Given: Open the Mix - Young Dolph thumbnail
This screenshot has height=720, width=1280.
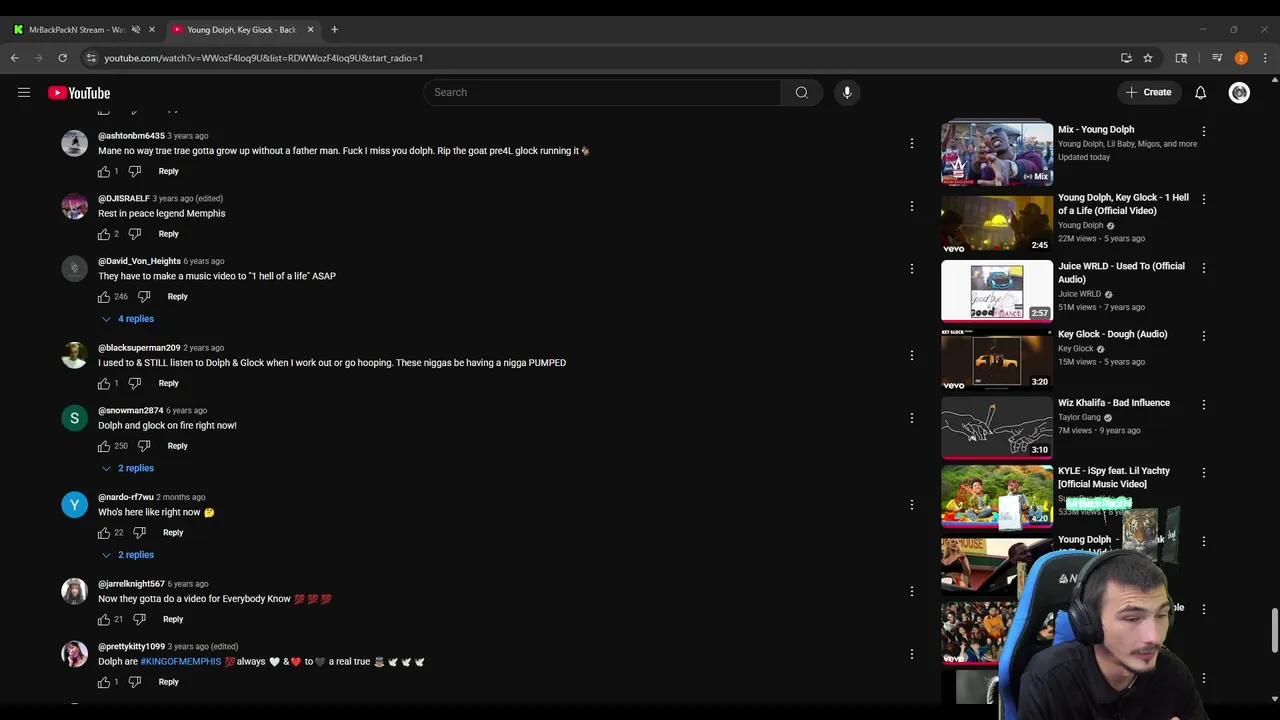Looking at the screenshot, I should point(997,153).
